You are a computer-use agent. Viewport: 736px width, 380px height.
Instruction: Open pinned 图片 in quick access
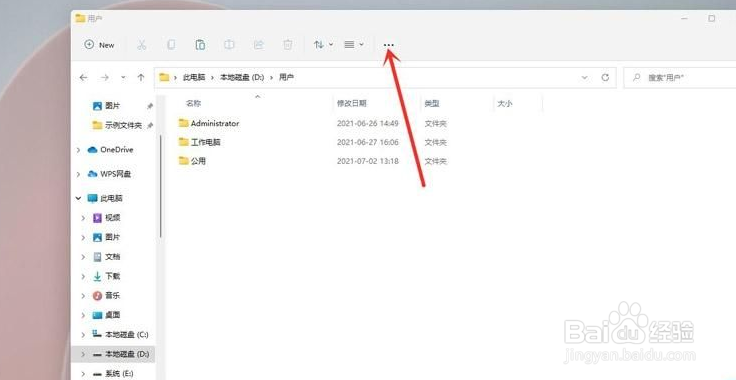pyautogui.click(x=113, y=106)
